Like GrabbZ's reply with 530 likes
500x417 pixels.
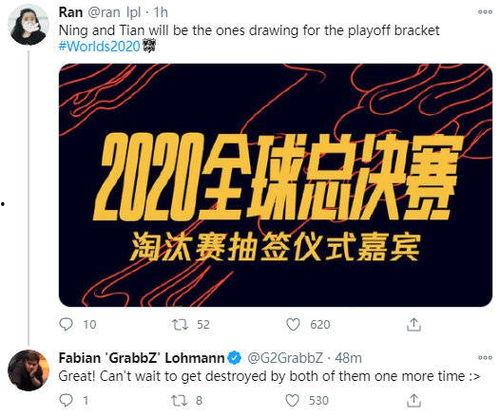[x=292, y=400]
